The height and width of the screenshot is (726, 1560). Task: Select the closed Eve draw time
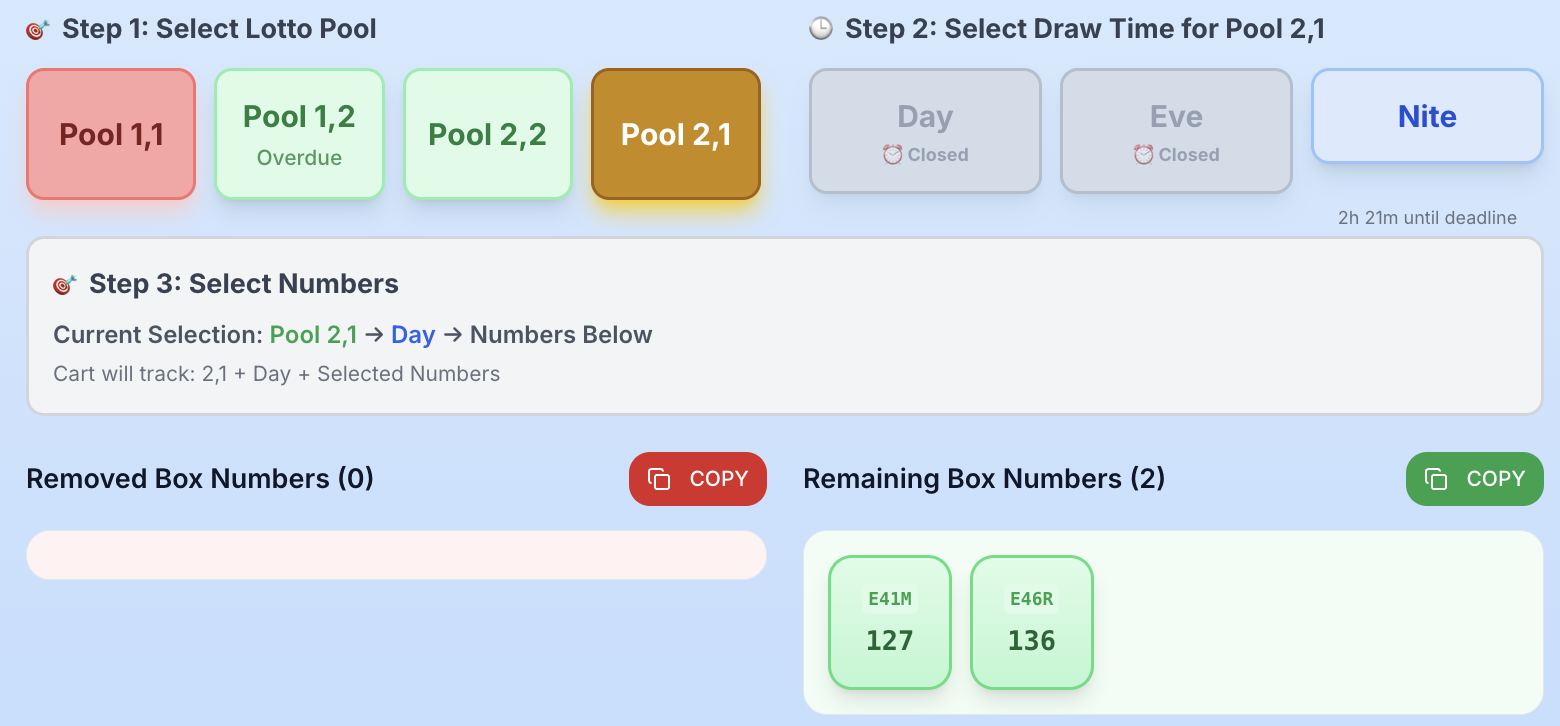tap(1176, 131)
